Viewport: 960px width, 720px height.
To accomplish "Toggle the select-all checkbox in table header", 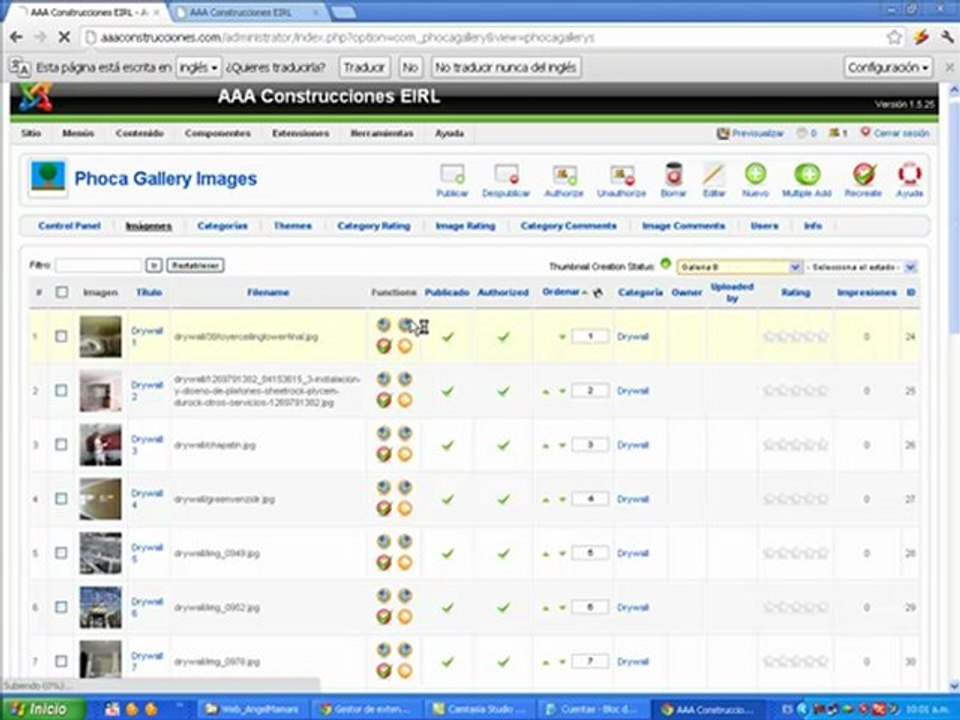I will (x=62, y=293).
